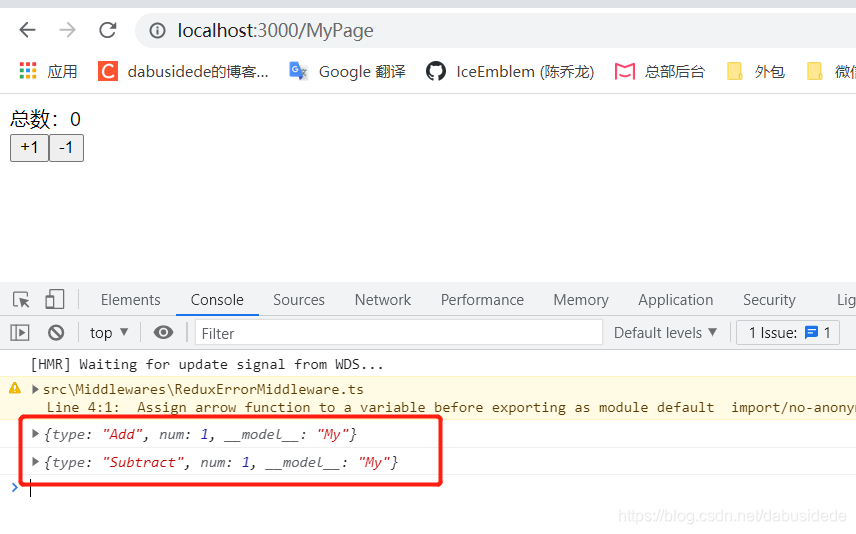The image size is (856, 534).
Task: Open the IceEmblem (陈乔龙) GitHub bookmark
Action: 509,72
